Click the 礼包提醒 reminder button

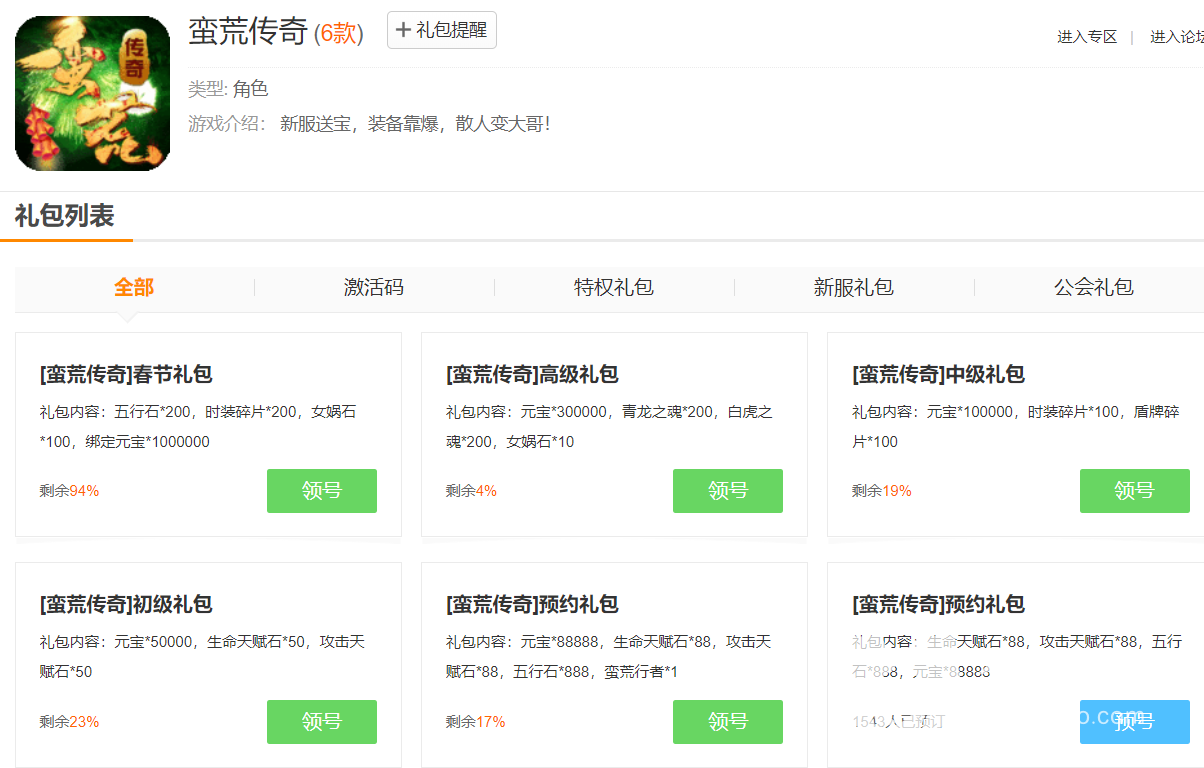441,30
